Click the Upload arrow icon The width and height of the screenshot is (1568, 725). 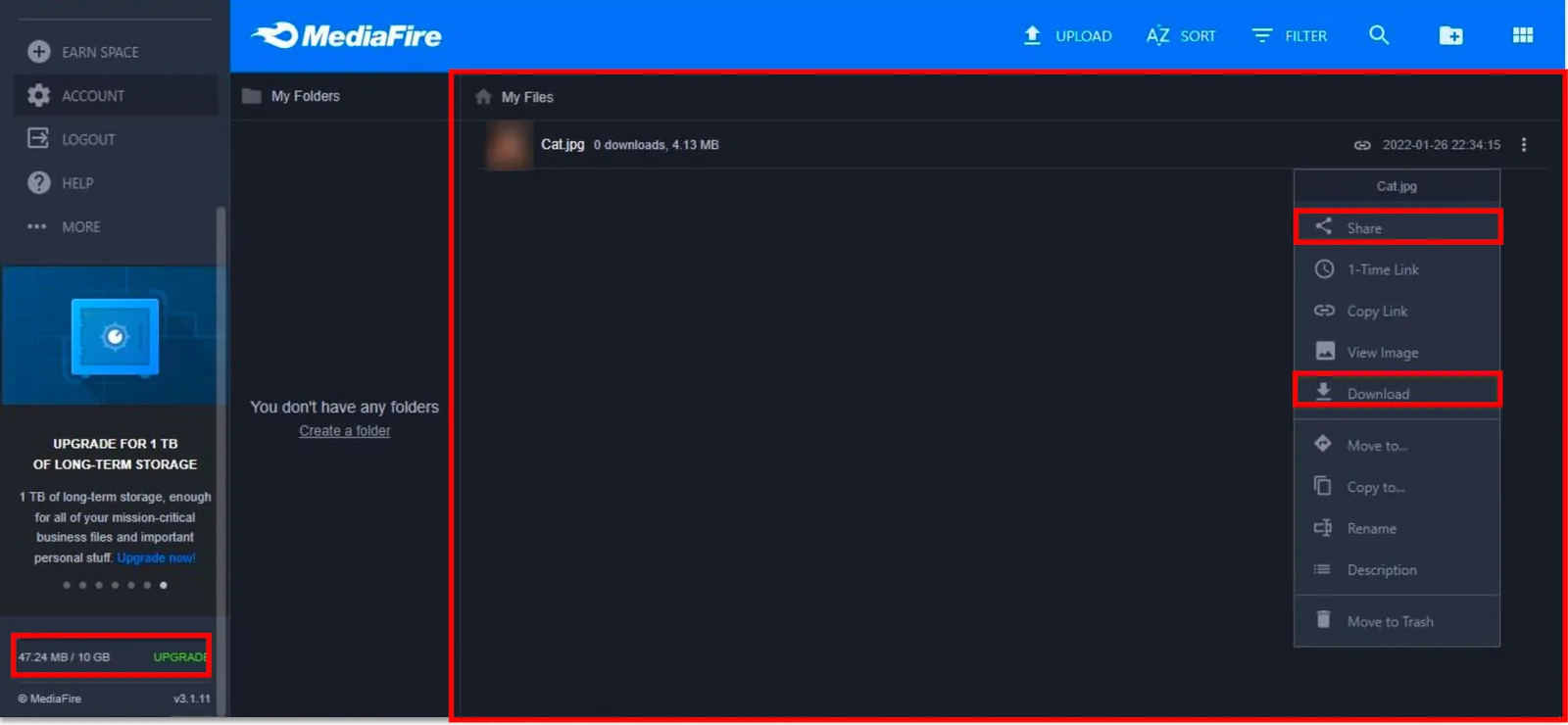point(1032,35)
